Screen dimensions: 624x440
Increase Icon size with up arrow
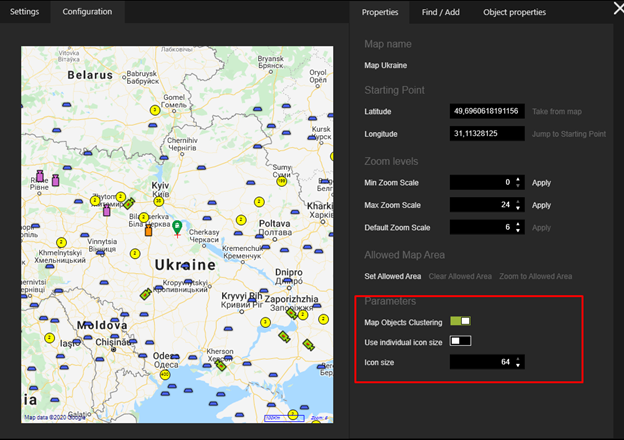point(518,359)
